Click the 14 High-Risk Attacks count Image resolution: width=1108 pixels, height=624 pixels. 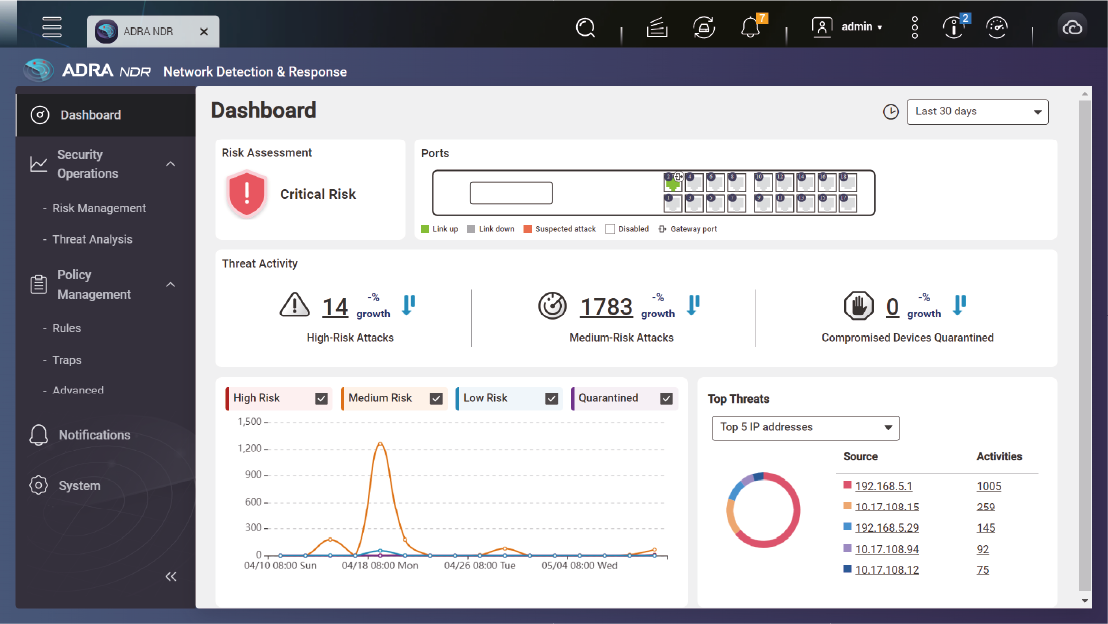(335, 307)
